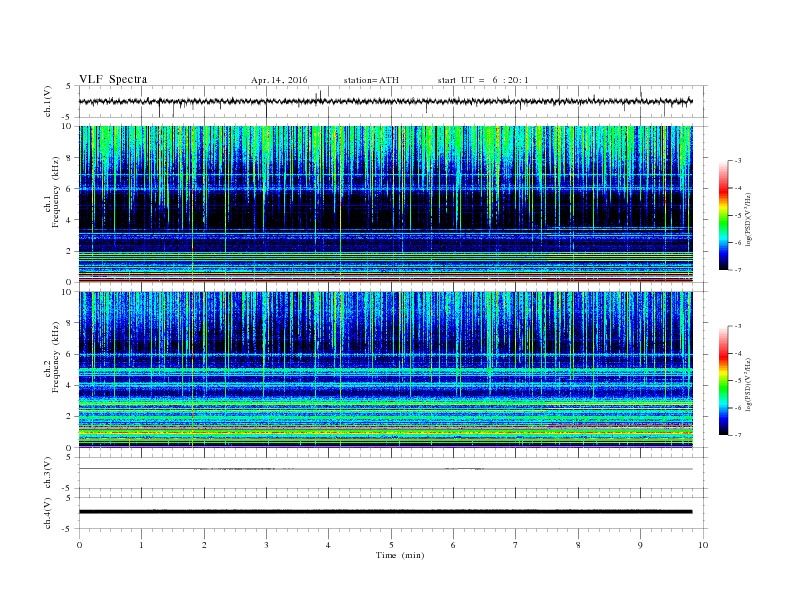Screen dimensions: 792x612
Task: Click the thin ch.3 voltage trace
Action: (385, 469)
